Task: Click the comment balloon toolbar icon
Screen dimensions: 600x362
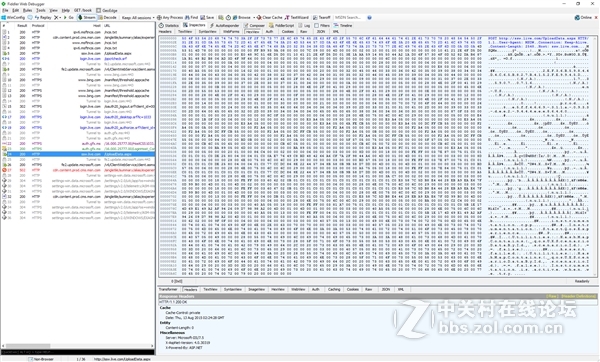Action: click(30, 18)
